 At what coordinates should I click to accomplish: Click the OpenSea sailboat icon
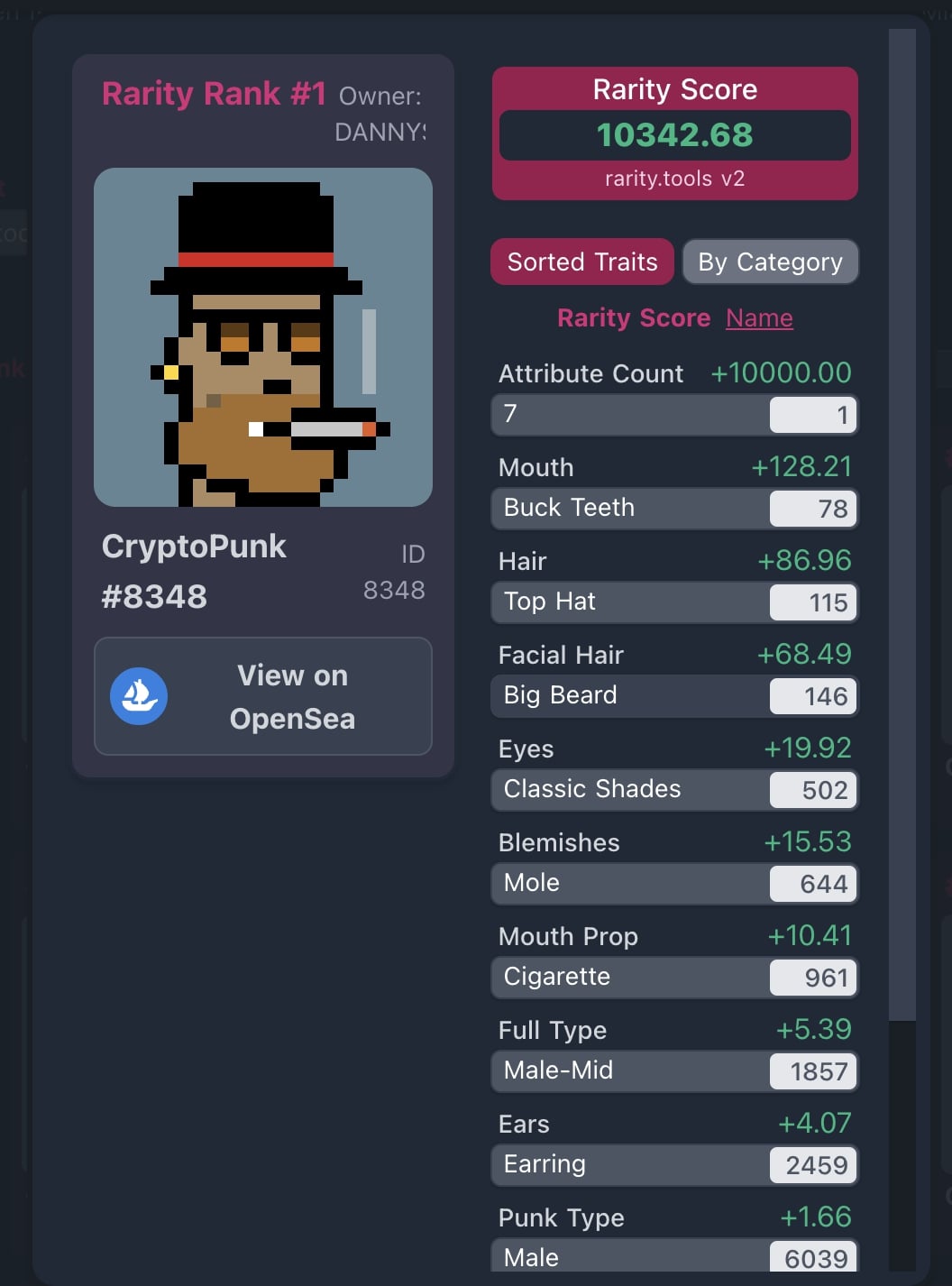(139, 696)
